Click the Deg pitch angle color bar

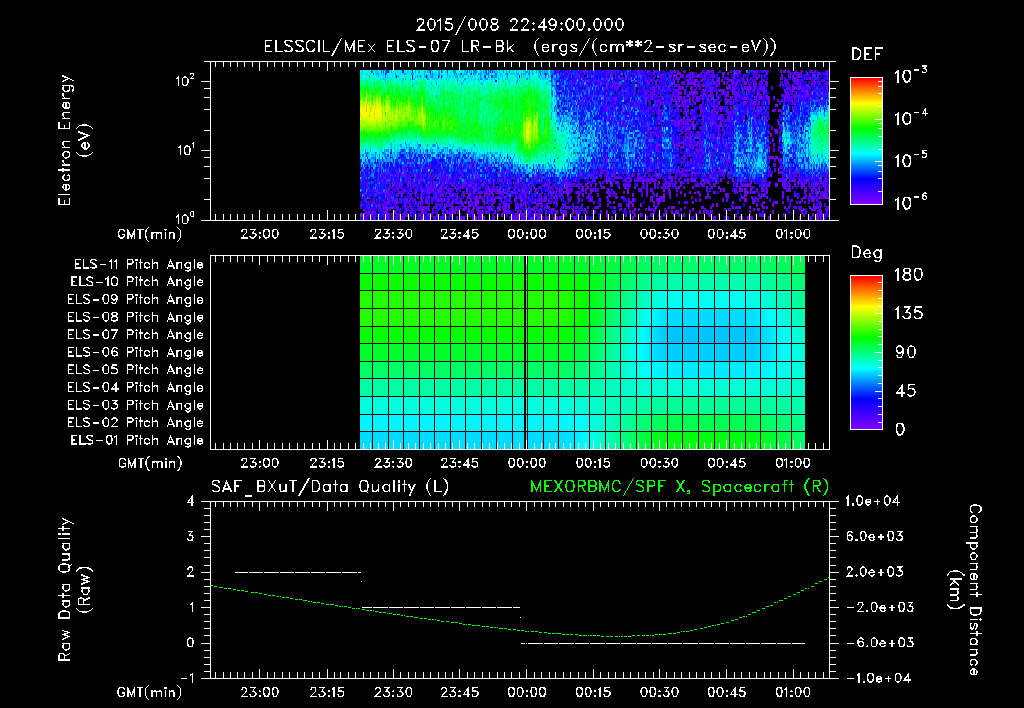866,352
